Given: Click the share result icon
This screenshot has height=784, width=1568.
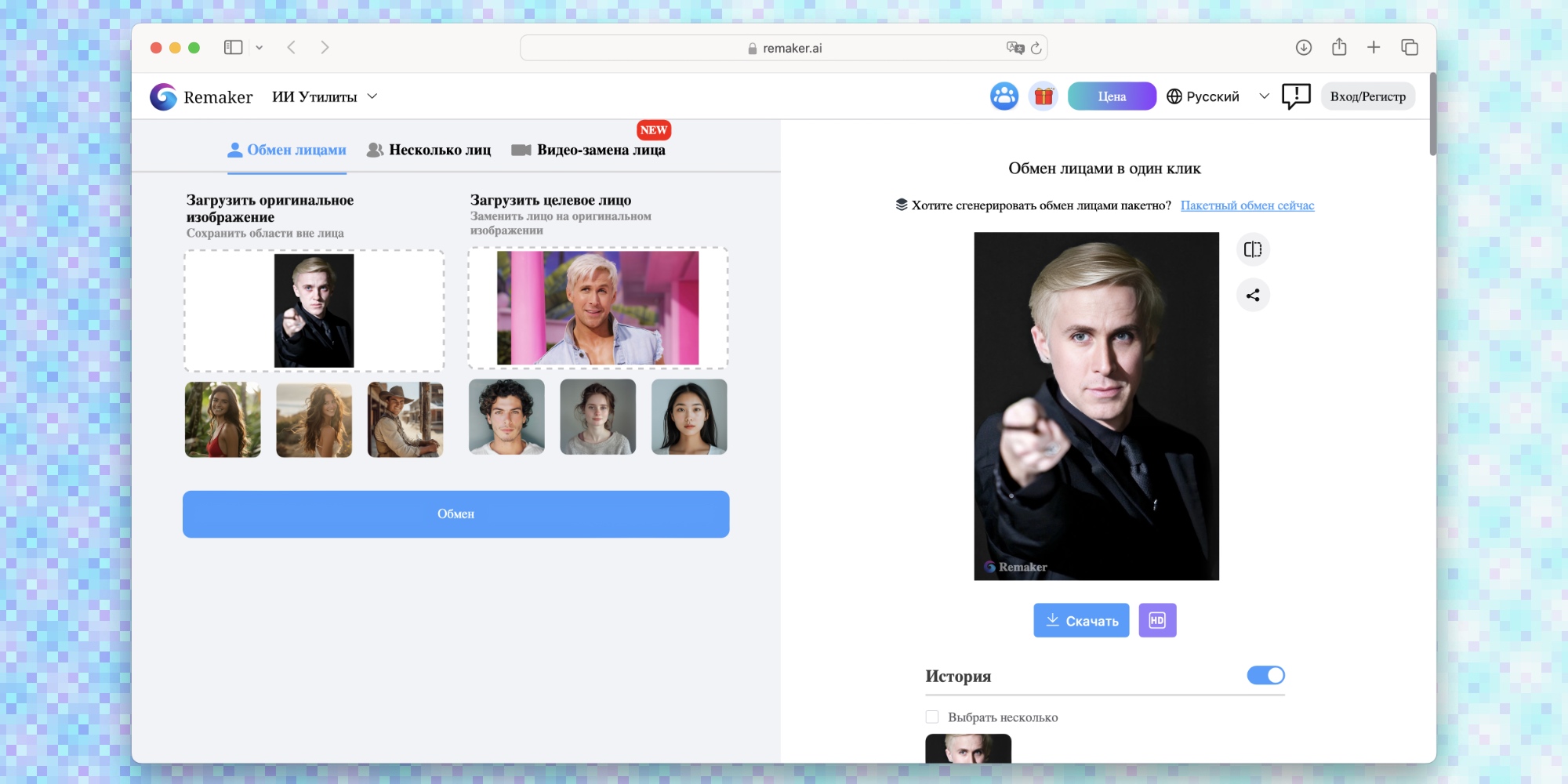Looking at the screenshot, I should 1253,295.
